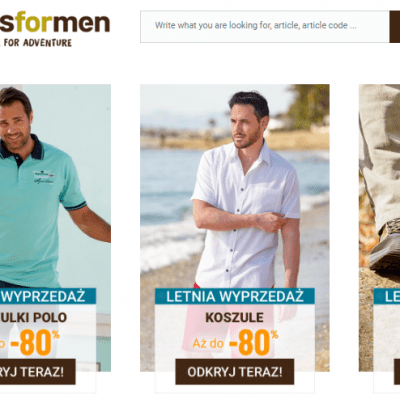The height and width of the screenshot is (400, 400).
Task: Open homepage via the sformen logo
Action: click(x=55, y=23)
